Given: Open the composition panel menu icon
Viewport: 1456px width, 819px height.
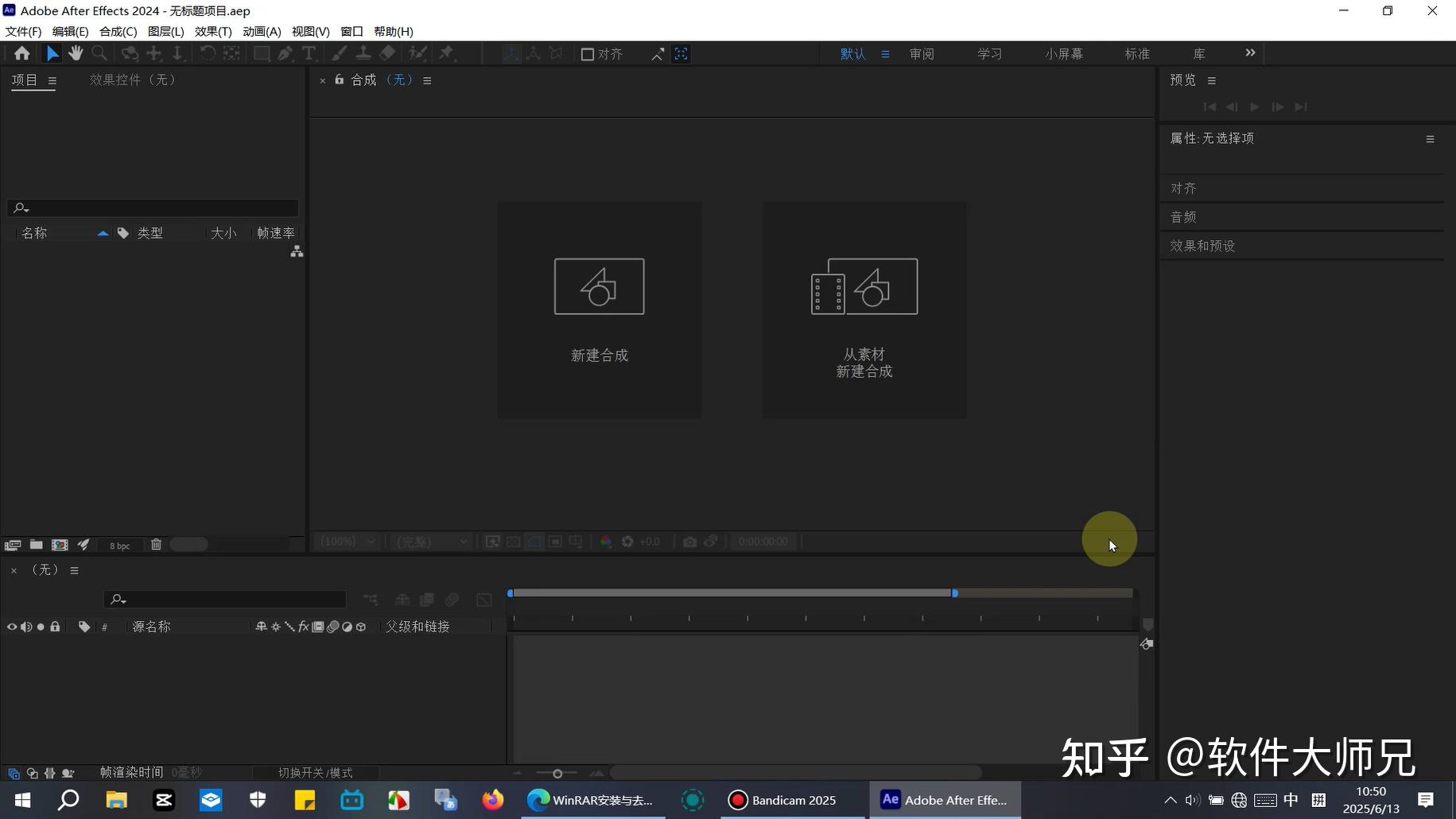Looking at the screenshot, I should tap(428, 80).
